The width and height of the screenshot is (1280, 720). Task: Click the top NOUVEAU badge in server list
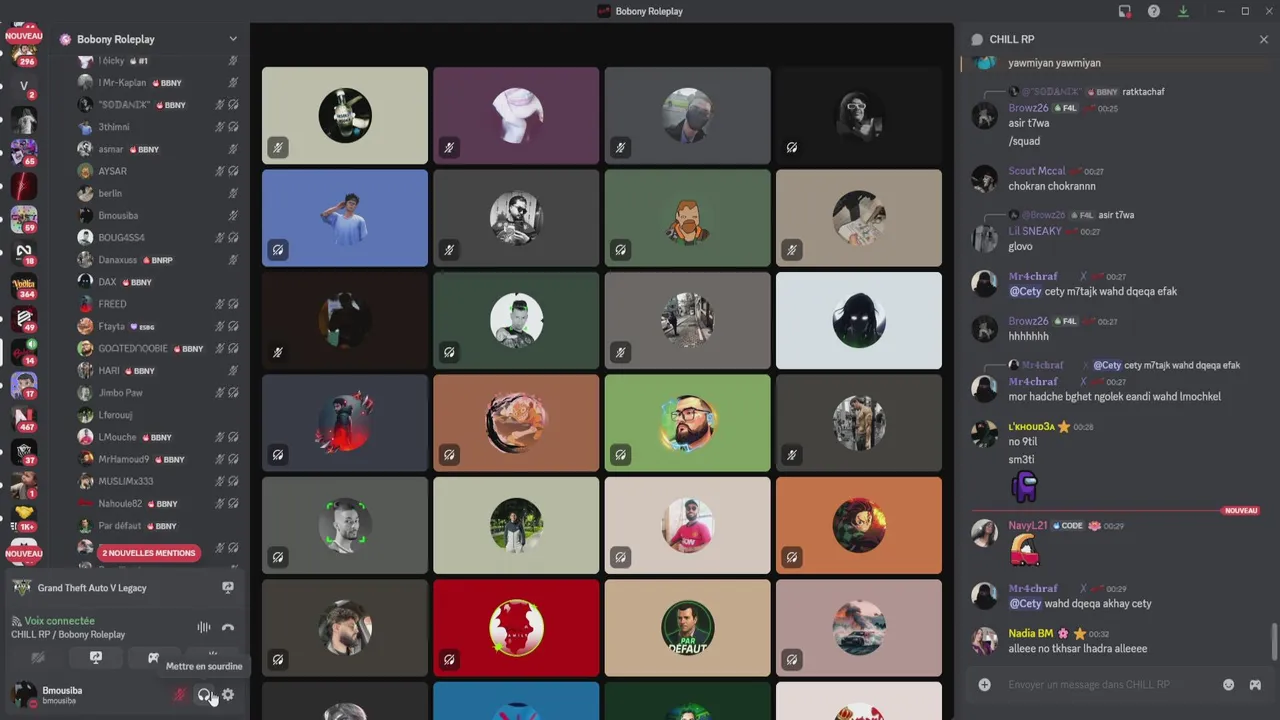coord(24,36)
